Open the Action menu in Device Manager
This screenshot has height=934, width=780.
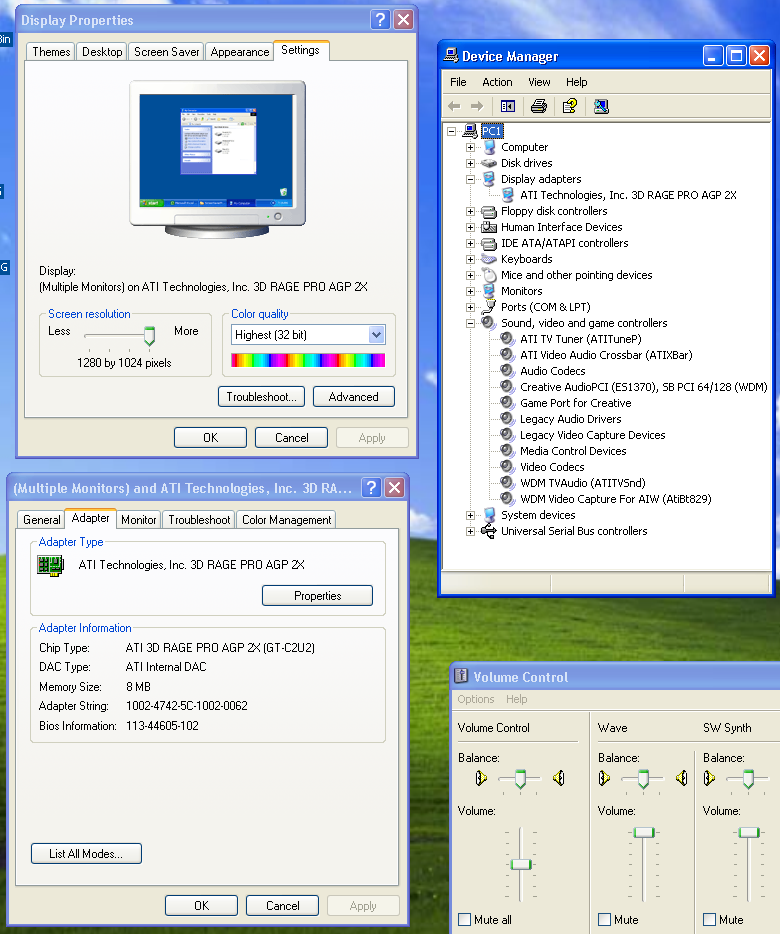pyautogui.click(x=497, y=82)
